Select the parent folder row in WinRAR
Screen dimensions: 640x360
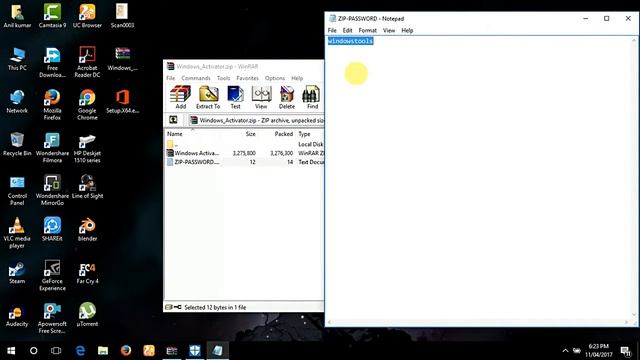245,144
